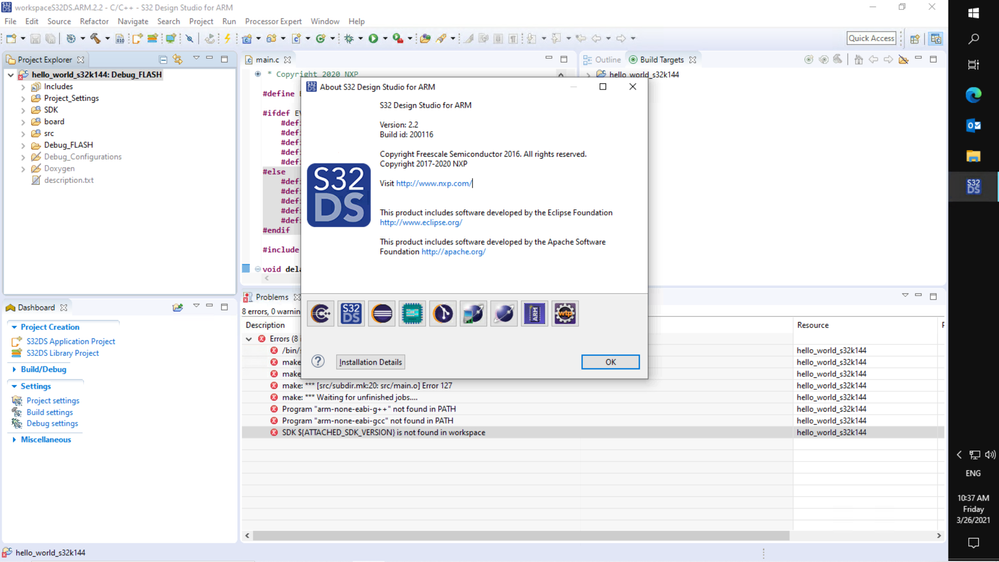Image resolution: width=999 pixels, height=562 pixels.
Task: Click the Quick Access field
Action: tap(871, 38)
